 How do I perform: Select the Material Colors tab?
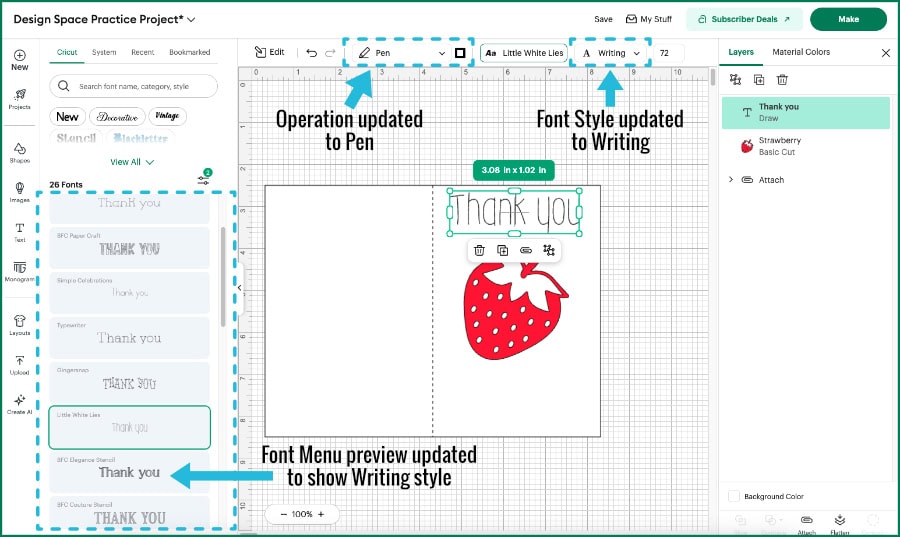pos(801,52)
